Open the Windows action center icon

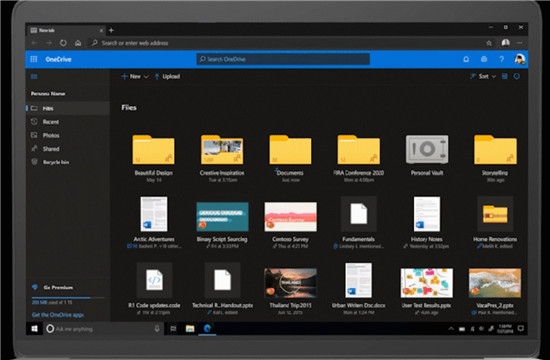[521, 328]
